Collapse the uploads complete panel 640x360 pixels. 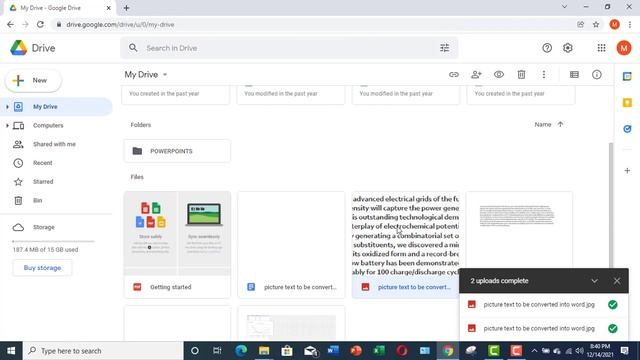594,281
